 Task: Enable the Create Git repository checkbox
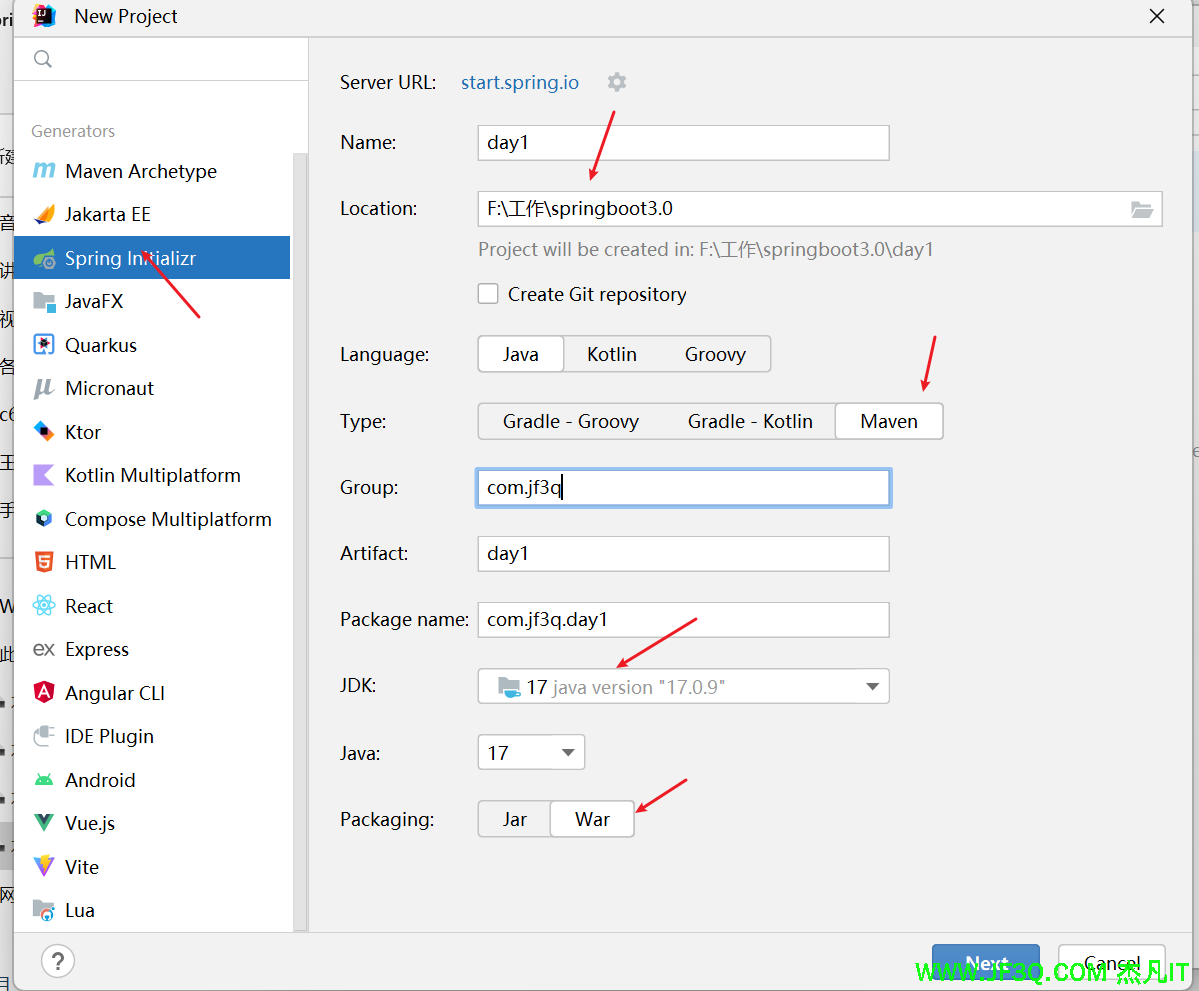(488, 294)
